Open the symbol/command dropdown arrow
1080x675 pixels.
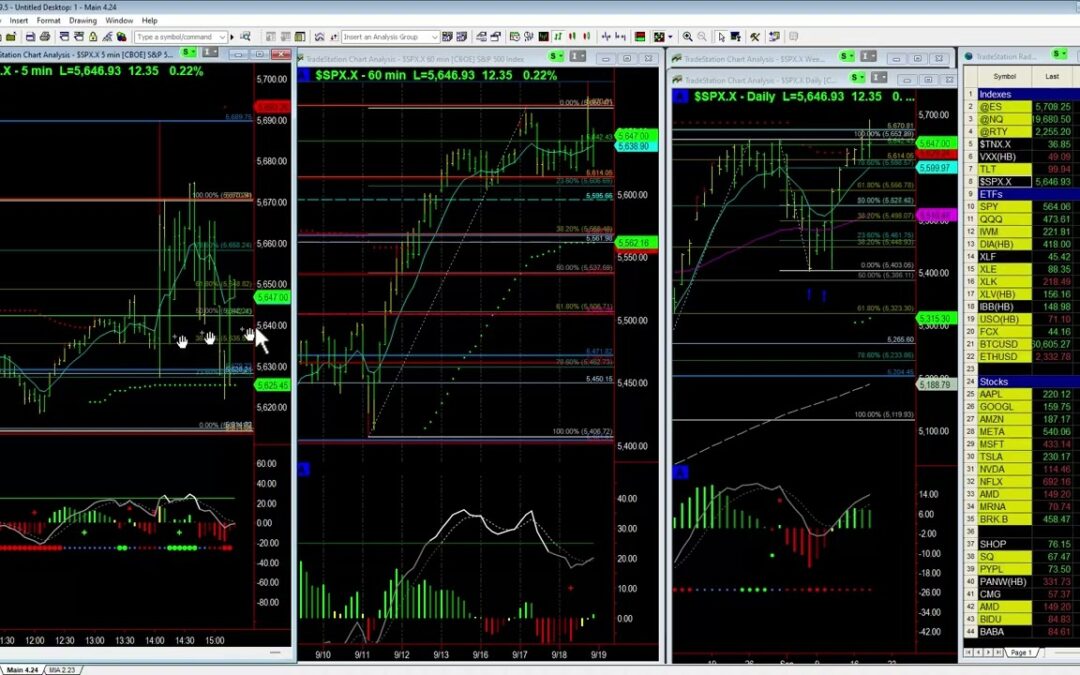[223, 36]
